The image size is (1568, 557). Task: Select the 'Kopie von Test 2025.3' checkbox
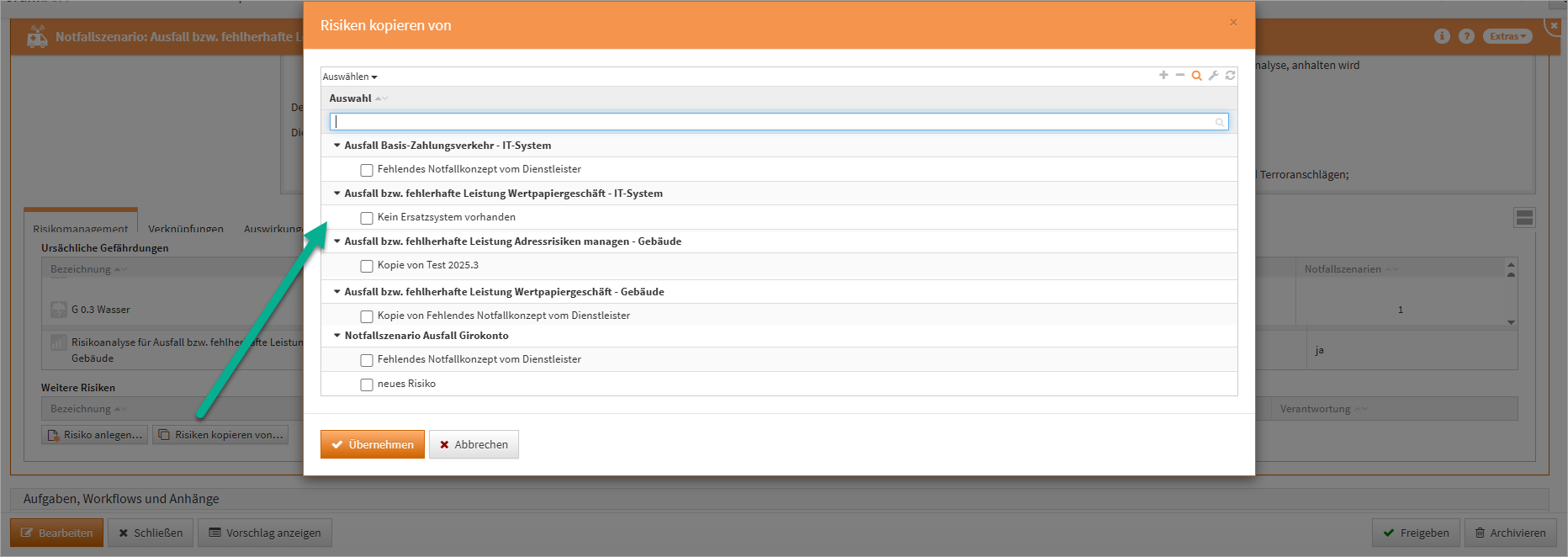(367, 266)
